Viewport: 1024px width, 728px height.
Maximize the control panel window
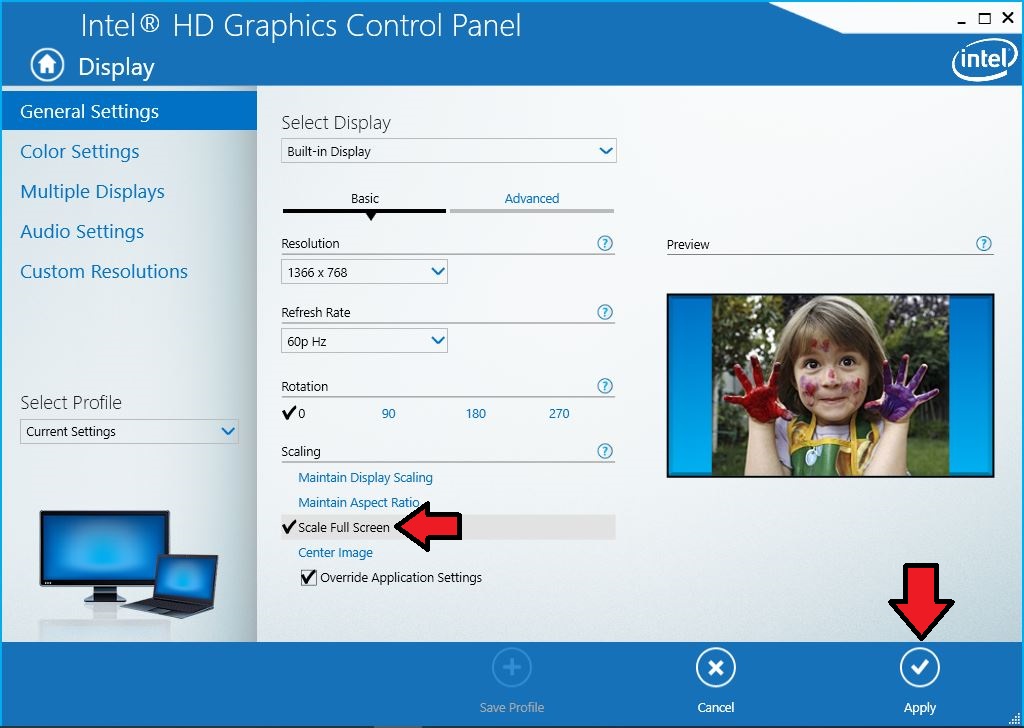tap(984, 18)
